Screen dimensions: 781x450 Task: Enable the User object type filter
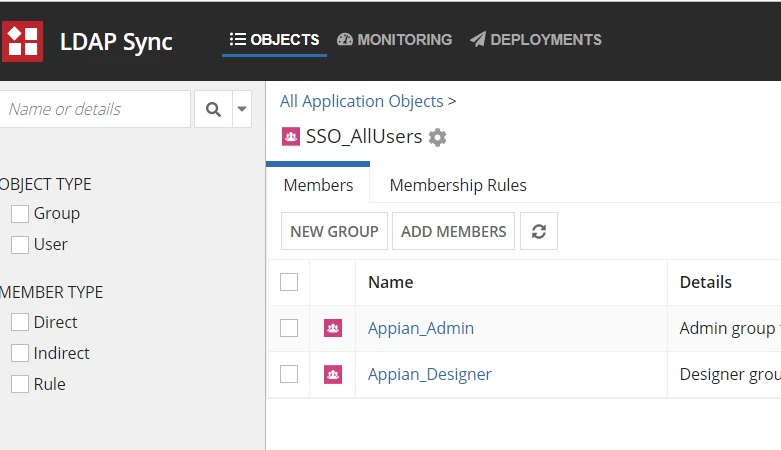[20, 245]
